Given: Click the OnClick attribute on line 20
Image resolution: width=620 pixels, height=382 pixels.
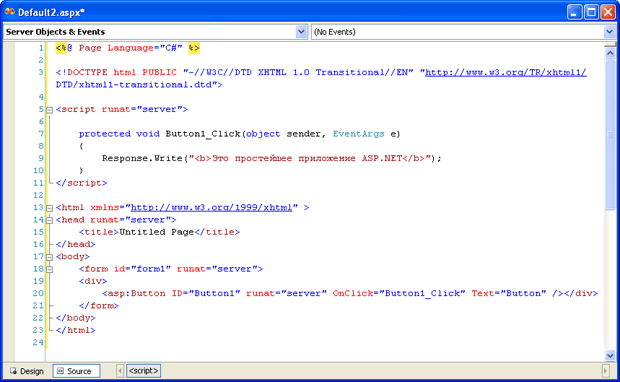Looking at the screenshot, I should click(353, 293).
